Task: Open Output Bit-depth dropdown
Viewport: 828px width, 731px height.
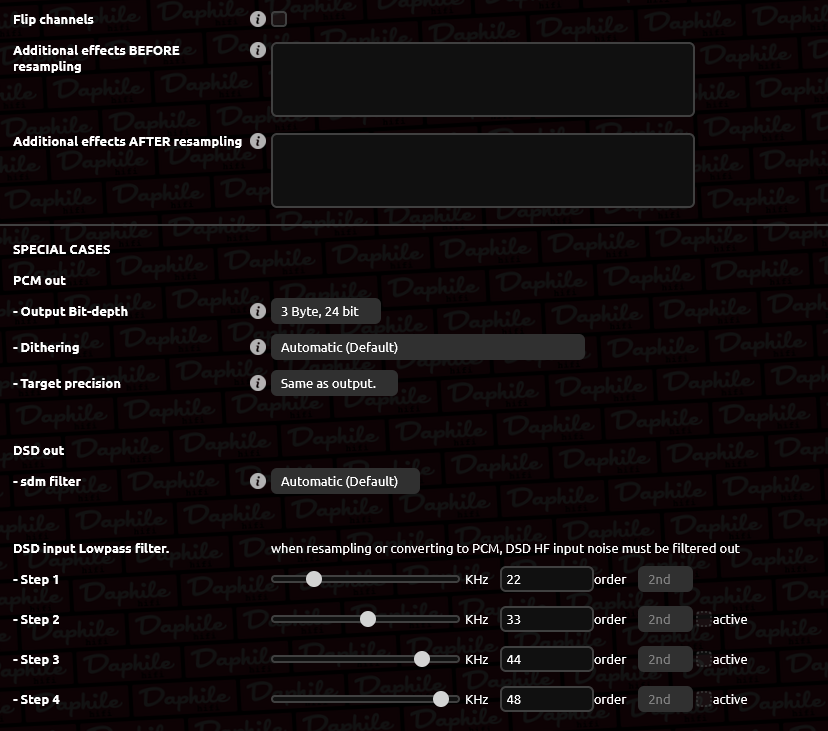Action: point(326,311)
